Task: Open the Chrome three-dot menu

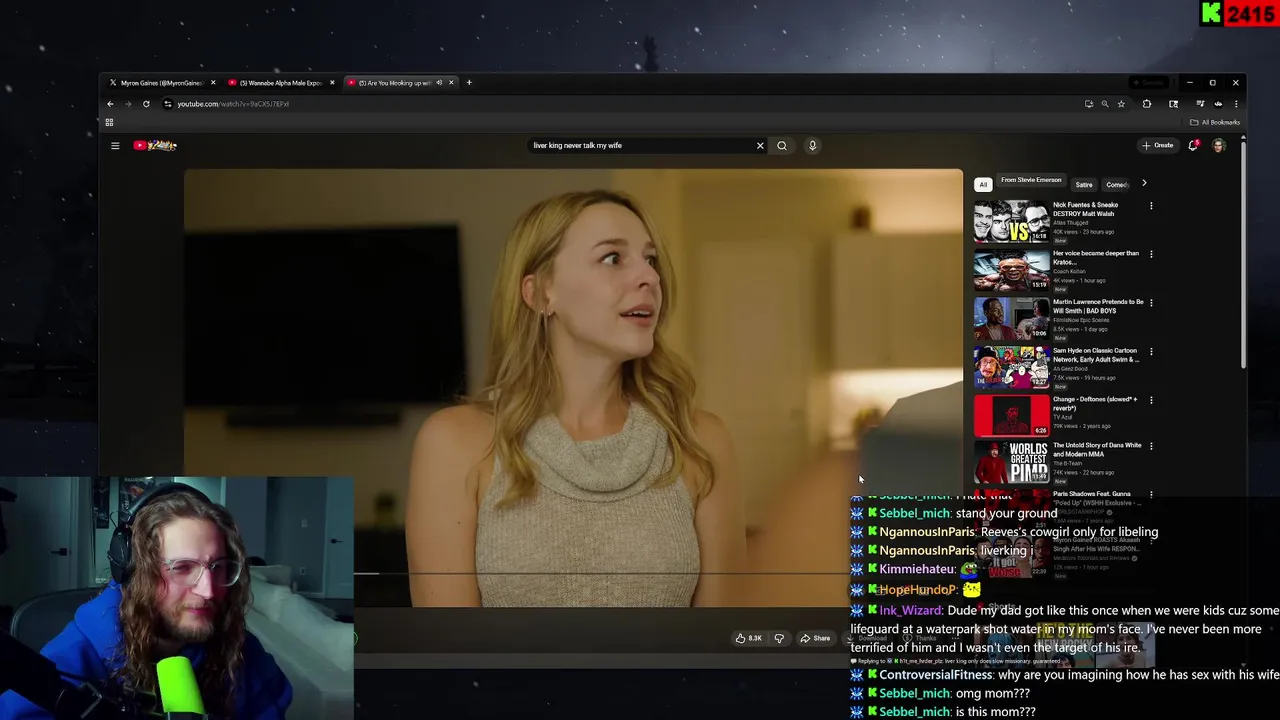Action: (1236, 104)
